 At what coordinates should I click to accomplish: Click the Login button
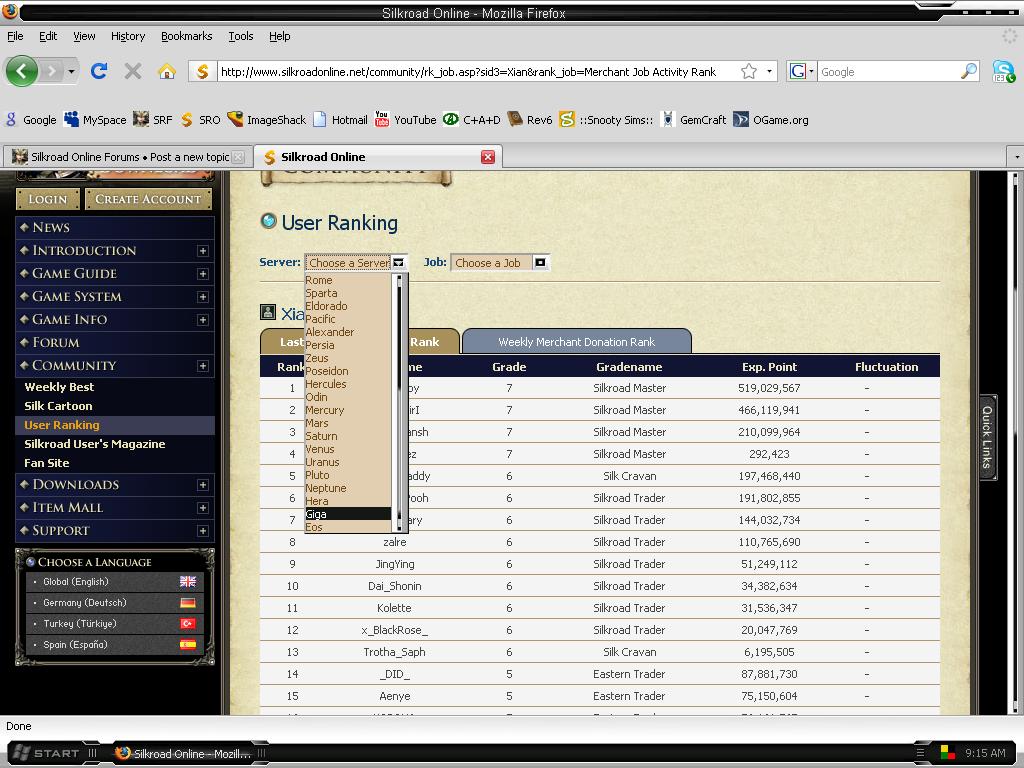(x=47, y=199)
